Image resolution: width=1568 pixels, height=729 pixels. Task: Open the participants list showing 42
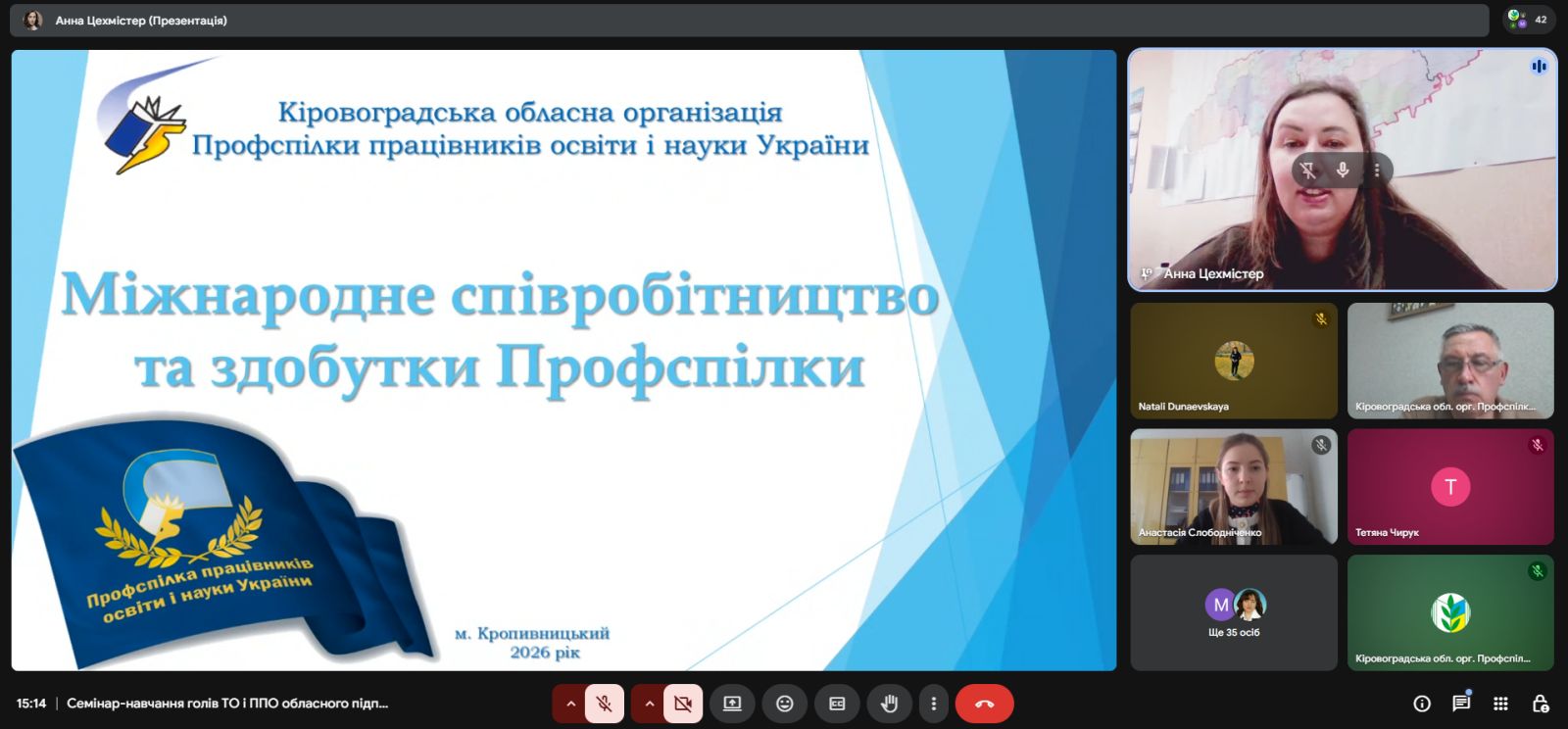1528,20
